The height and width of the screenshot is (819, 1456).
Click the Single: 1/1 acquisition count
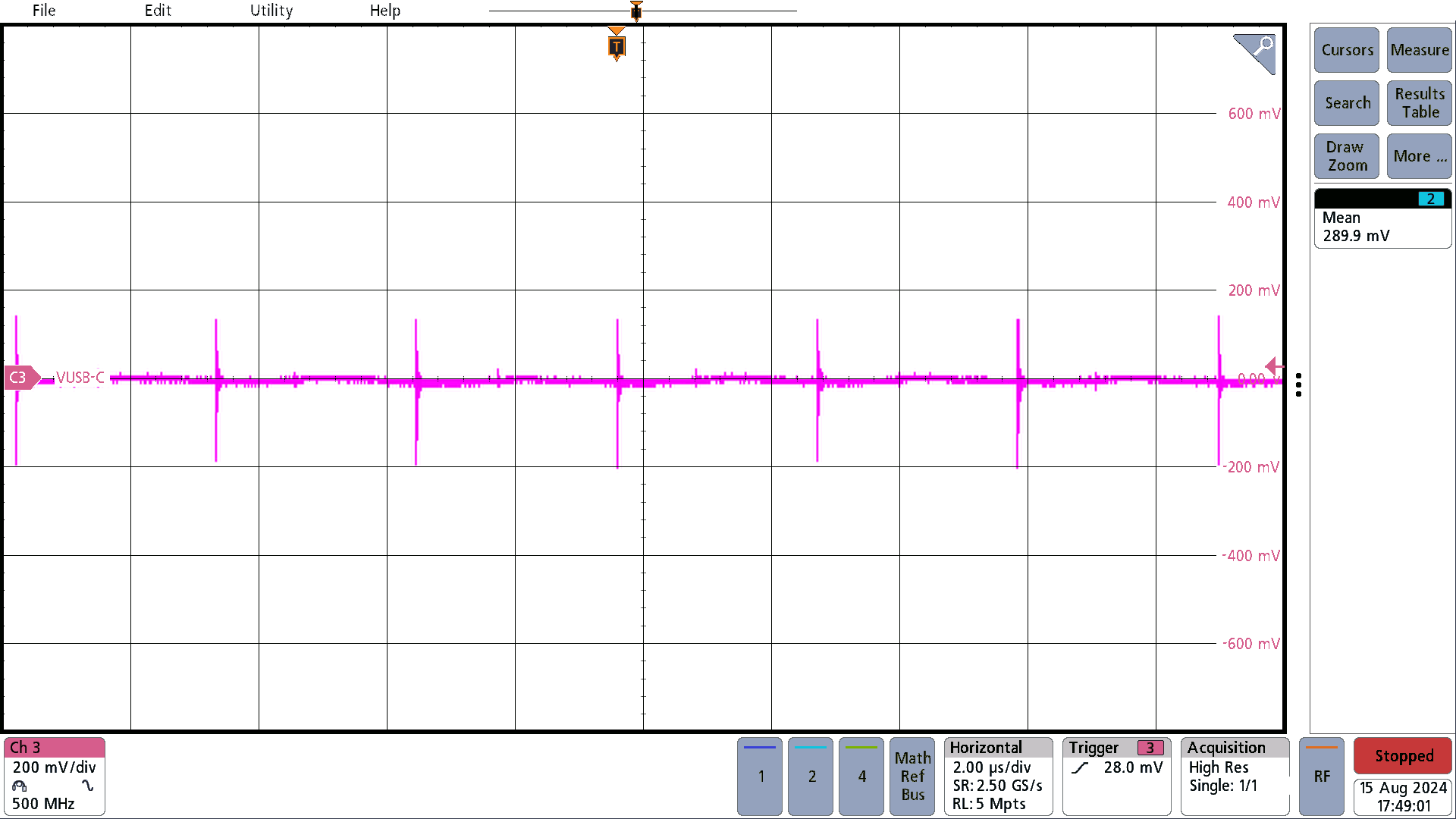tap(1223, 786)
